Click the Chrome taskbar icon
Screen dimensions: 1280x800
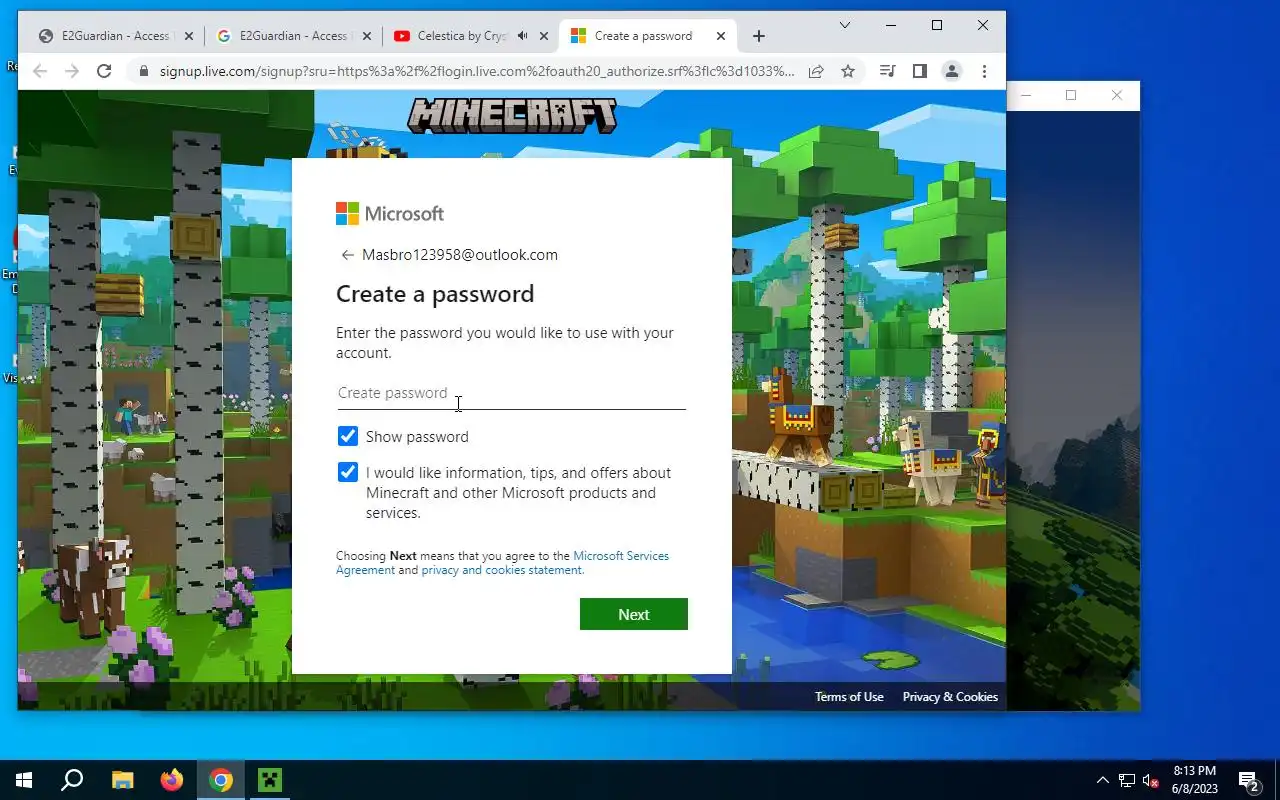click(x=221, y=780)
